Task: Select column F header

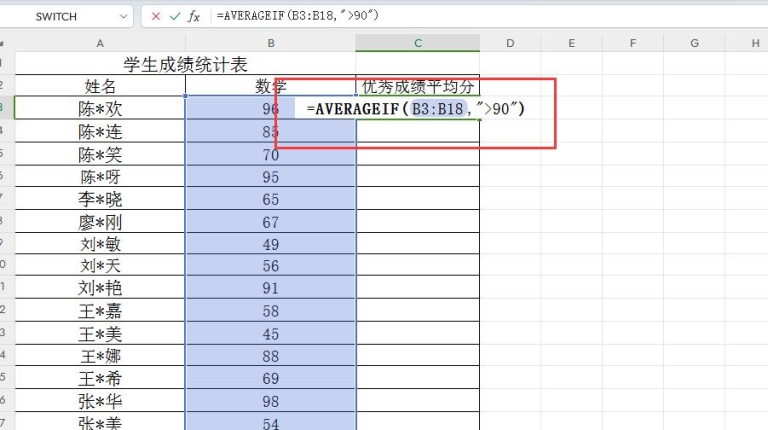Action: coord(633,43)
